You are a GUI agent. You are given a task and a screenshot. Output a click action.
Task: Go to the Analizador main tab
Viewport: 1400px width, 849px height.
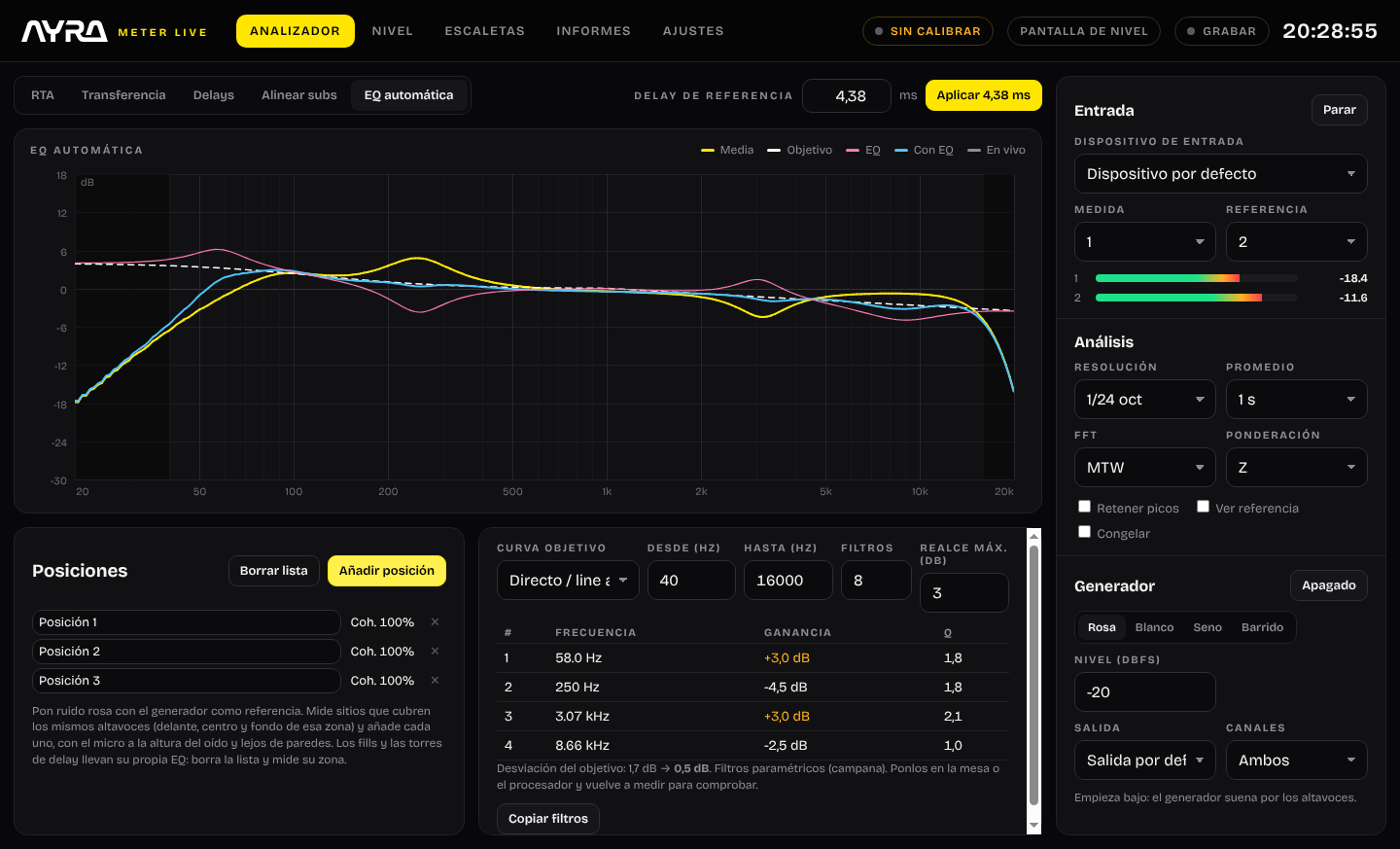pyautogui.click(x=295, y=31)
